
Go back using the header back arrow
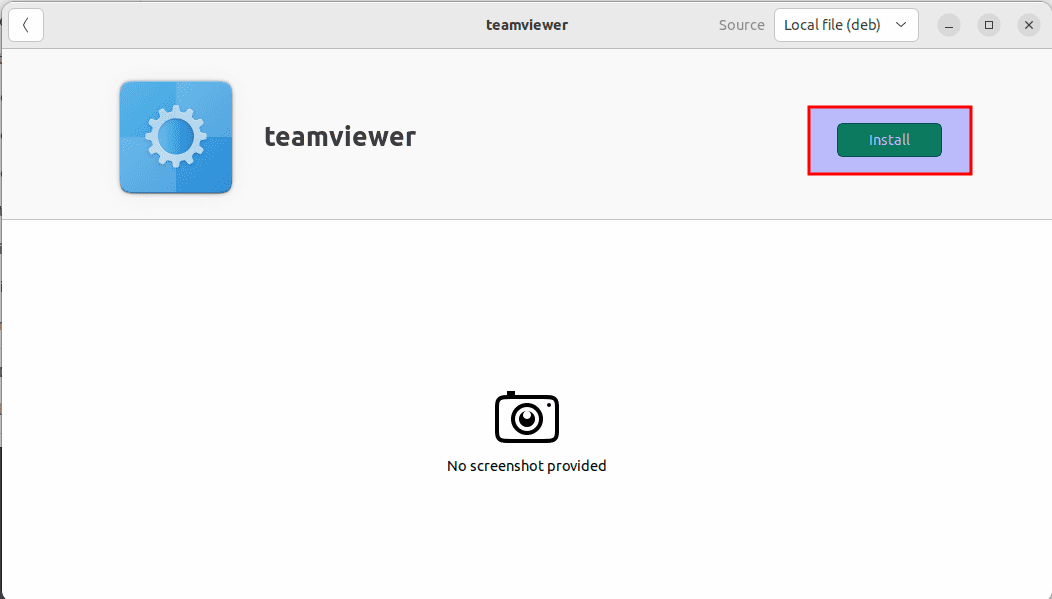[x=26, y=25]
